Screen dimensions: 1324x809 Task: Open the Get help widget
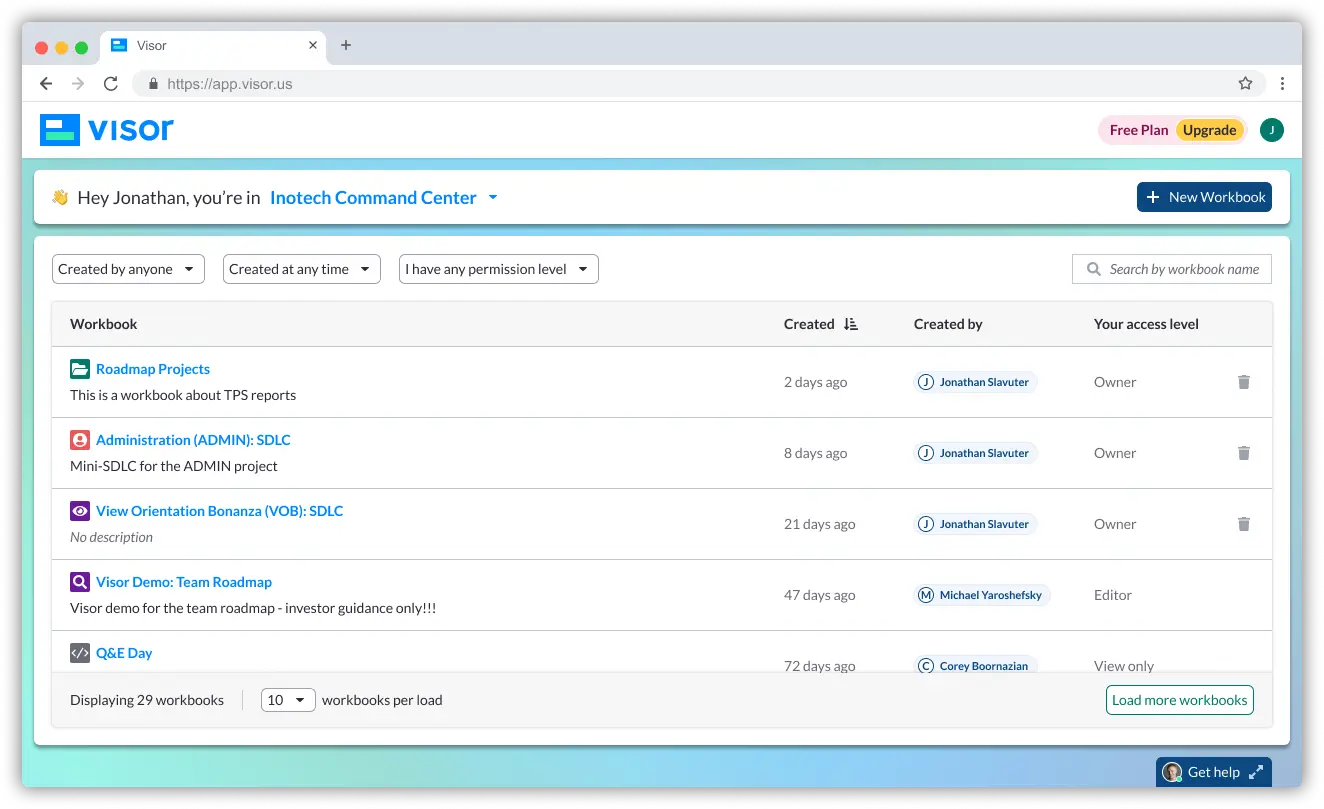click(1214, 772)
